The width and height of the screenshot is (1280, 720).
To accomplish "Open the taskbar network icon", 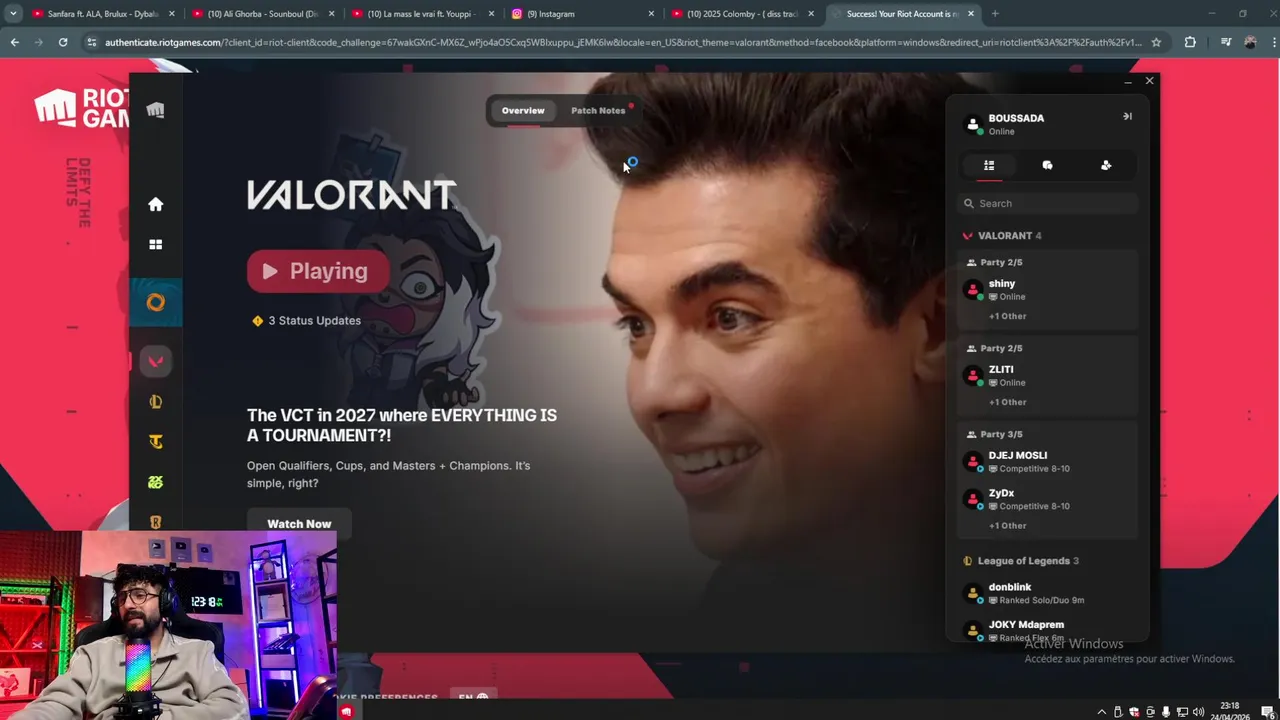I will pyautogui.click(x=1182, y=712).
